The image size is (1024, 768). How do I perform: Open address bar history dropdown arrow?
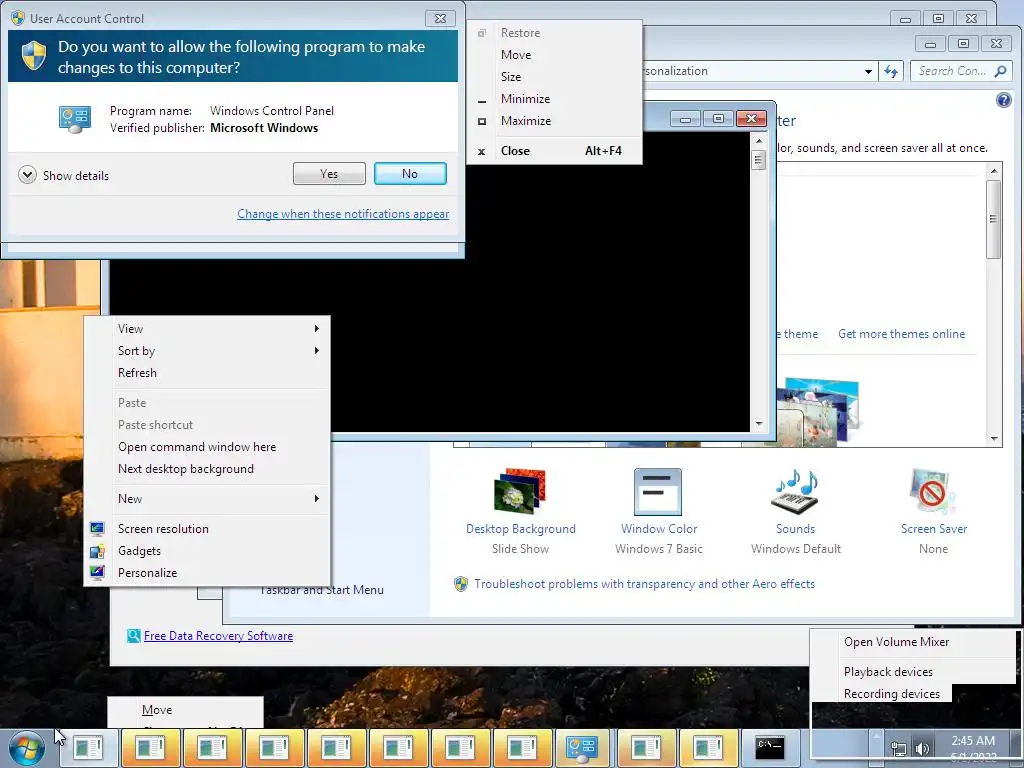(868, 71)
